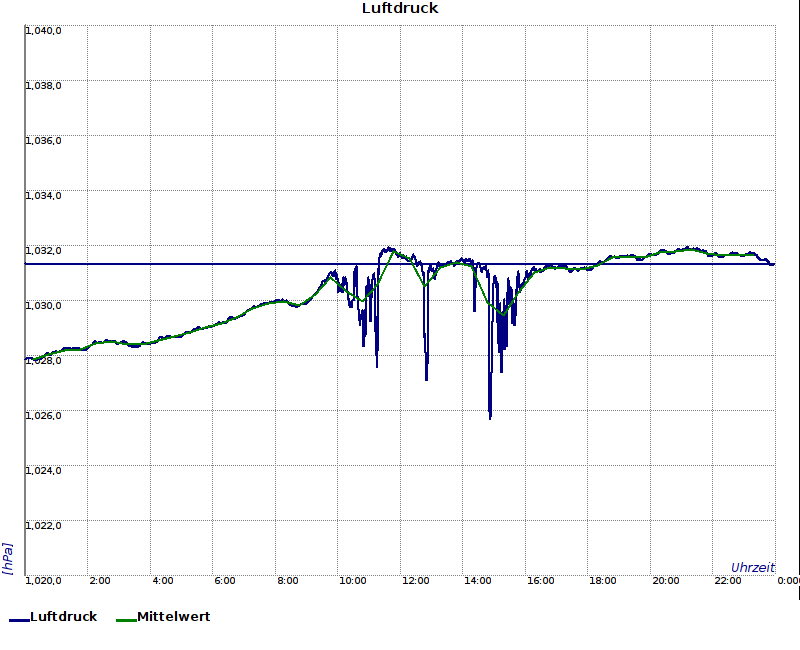Click the green Mittelwert legend color line
Screen dimensions: 800x650
tap(126, 620)
